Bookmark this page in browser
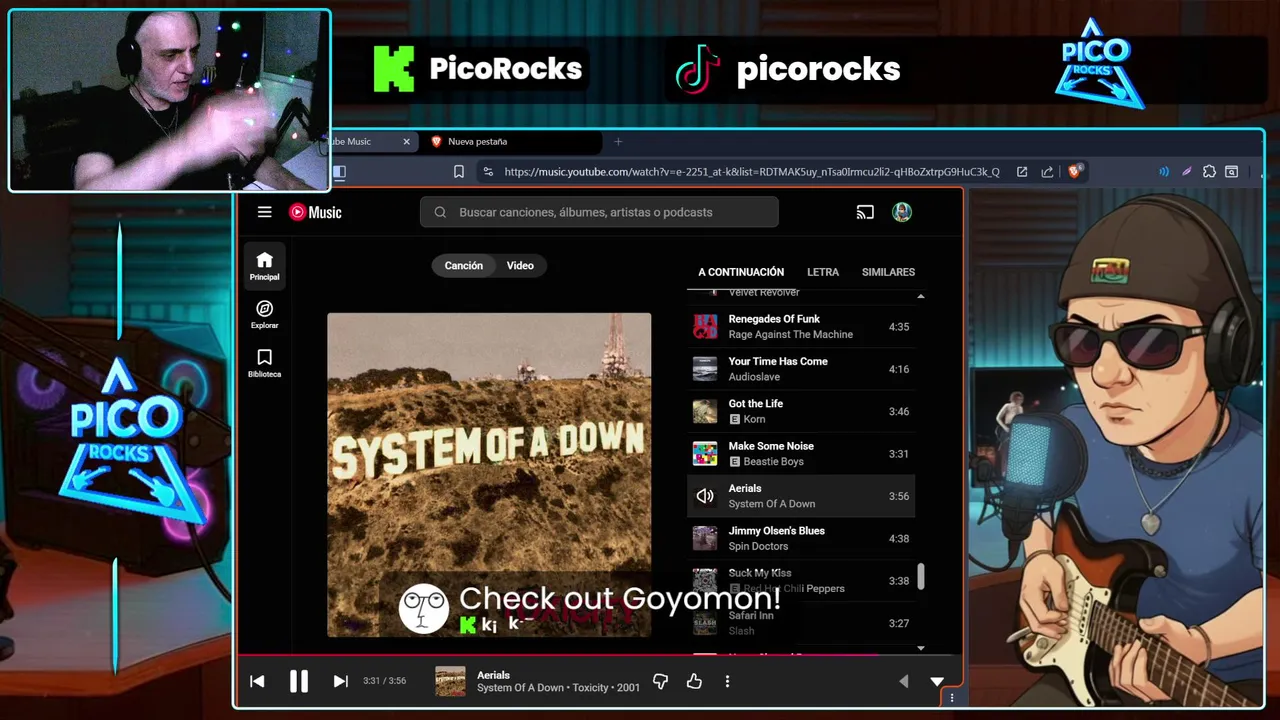Screen dimensions: 1280x720 tap(459, 172)
